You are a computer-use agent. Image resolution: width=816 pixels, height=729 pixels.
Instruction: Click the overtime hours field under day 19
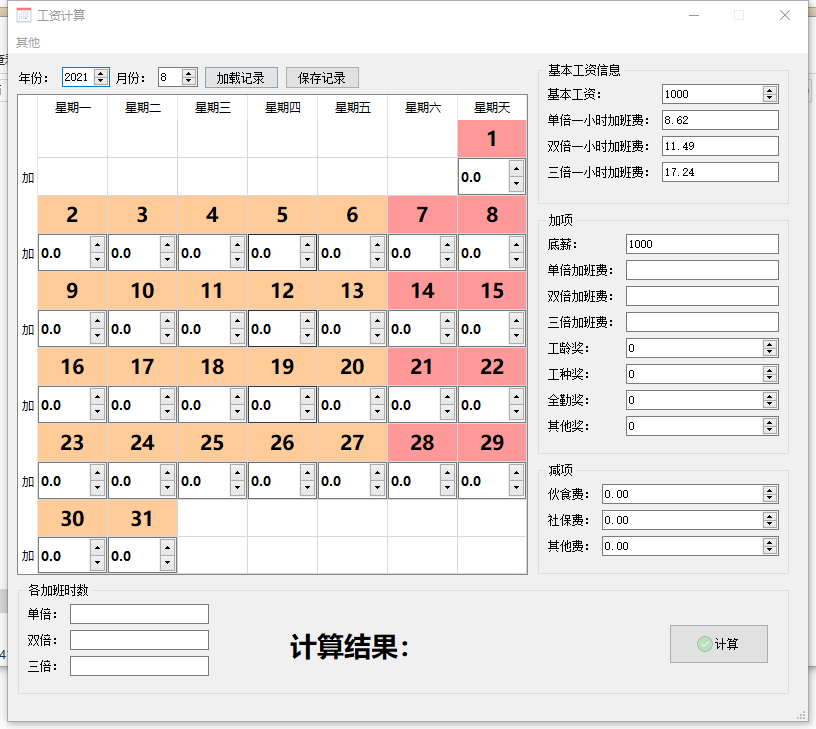coord(274,405)
